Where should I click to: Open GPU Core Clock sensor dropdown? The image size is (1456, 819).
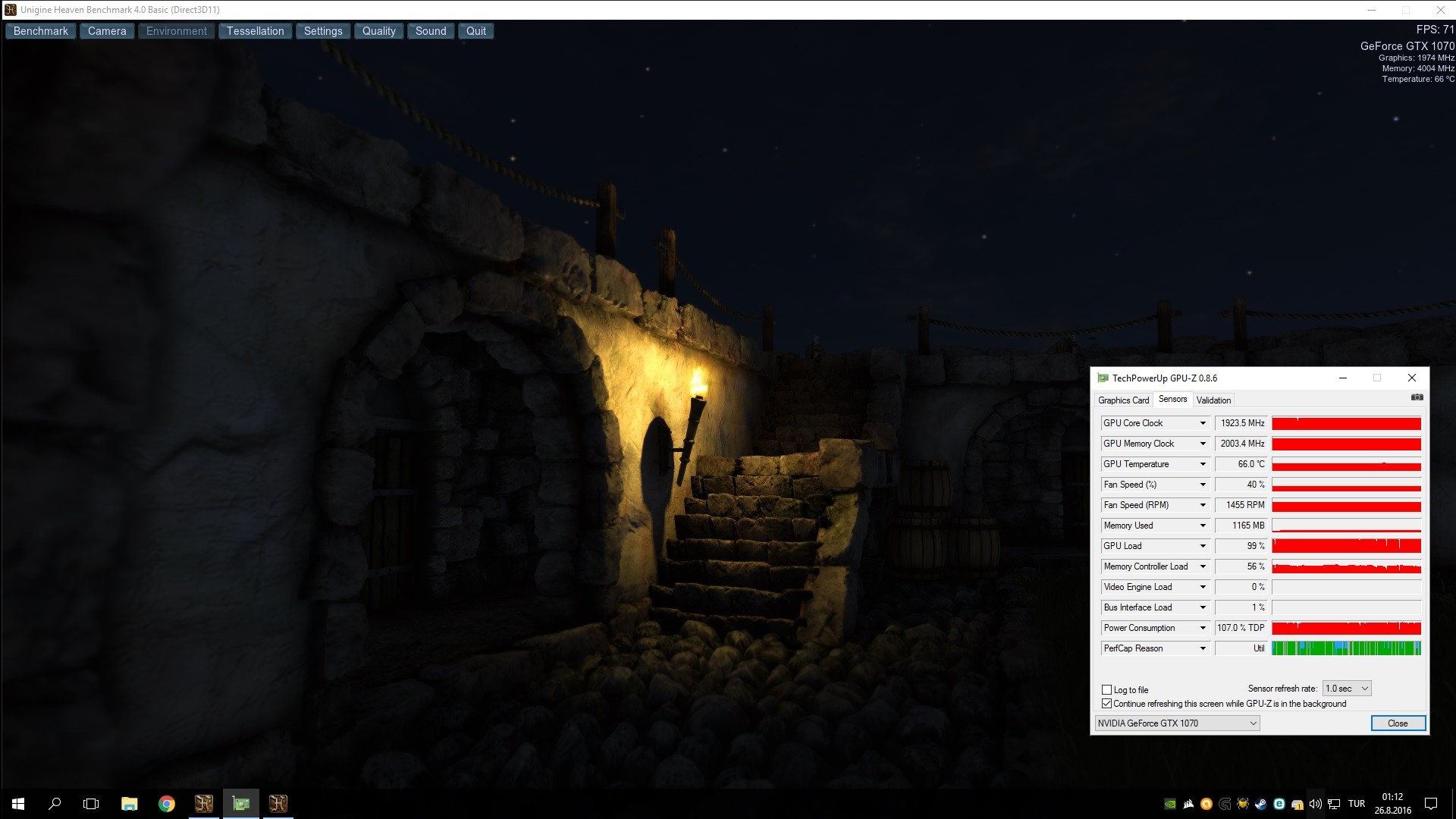pyautogui.click(x=1203, y=423)
